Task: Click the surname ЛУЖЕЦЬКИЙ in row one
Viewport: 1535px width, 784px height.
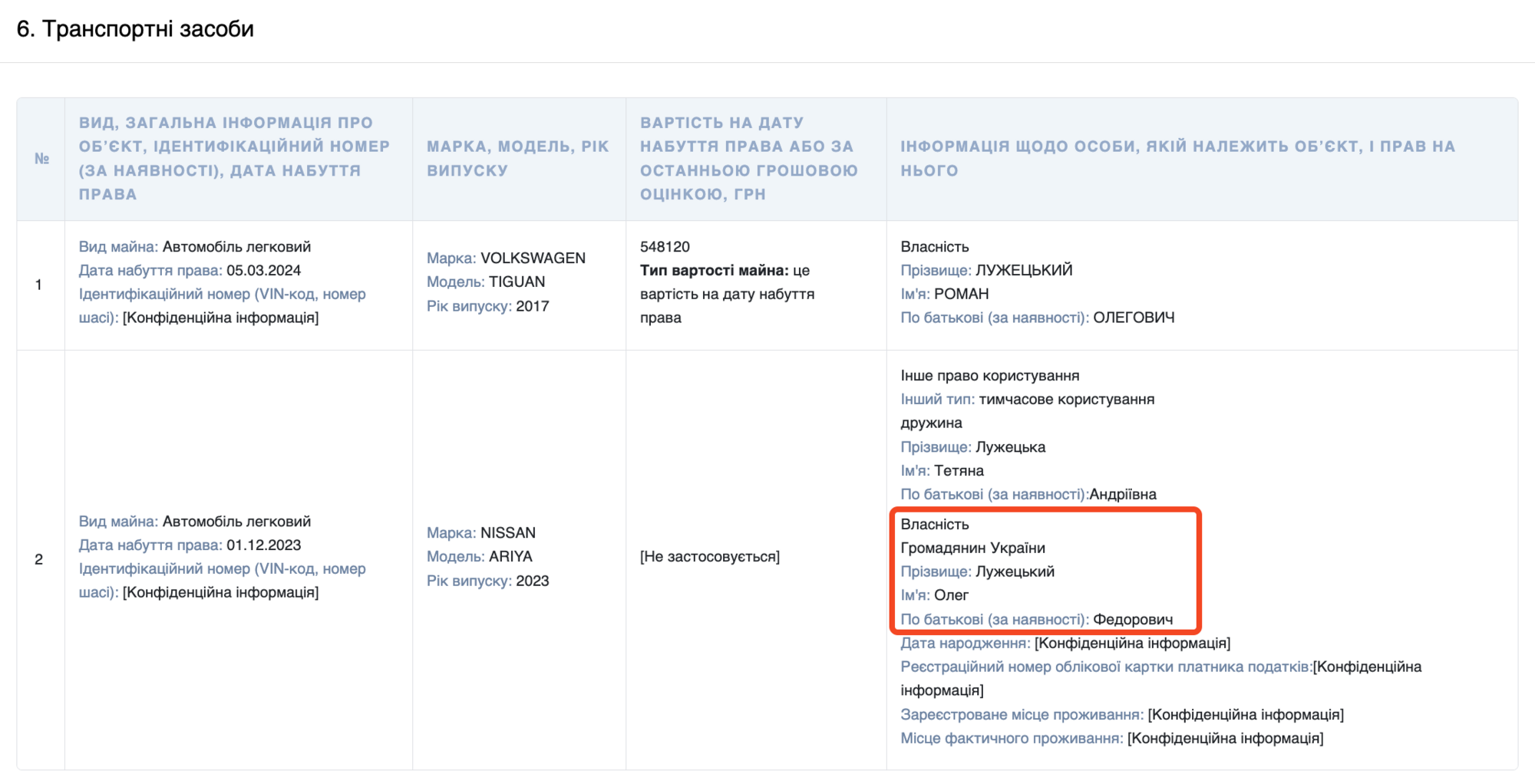Action: [1024, 271]
